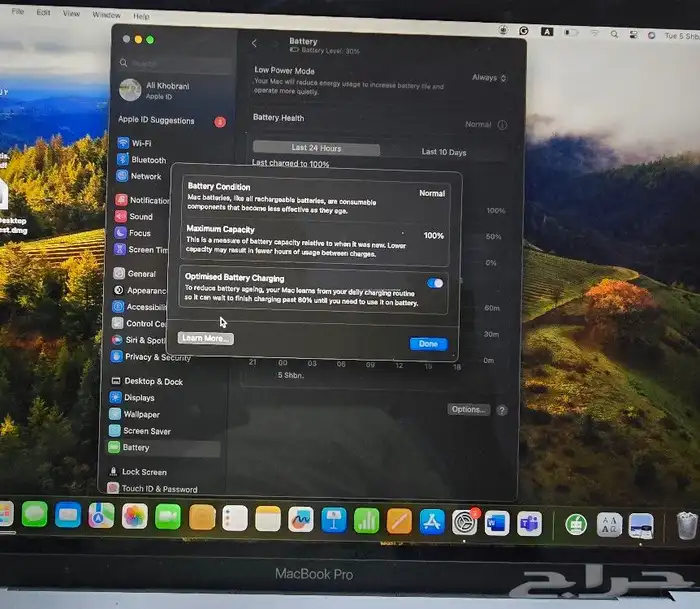
Task: Open Screen Saver settings in sidebar
Action: tap(140, 431)
